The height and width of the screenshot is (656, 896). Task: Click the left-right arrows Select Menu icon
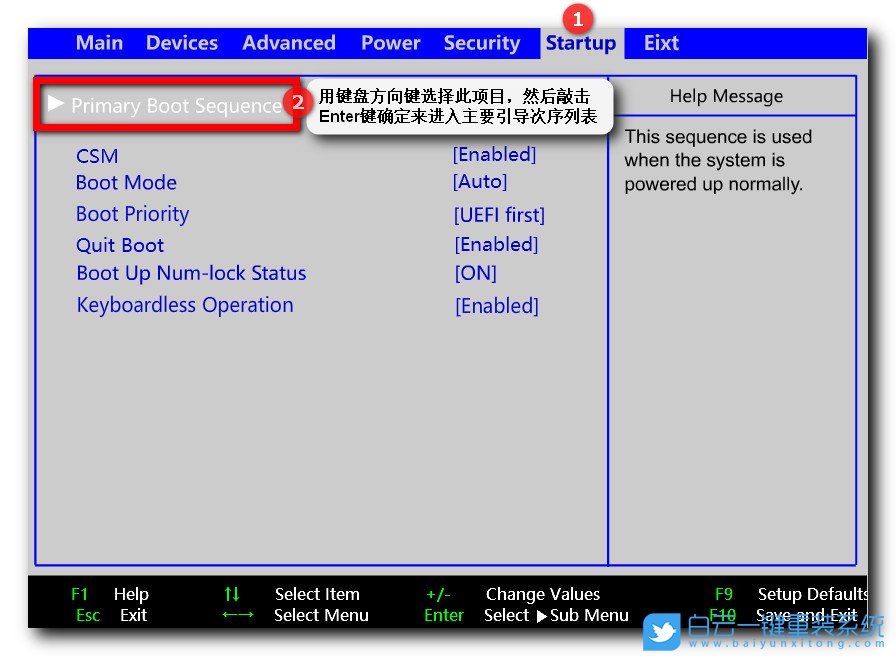point(237,616)
